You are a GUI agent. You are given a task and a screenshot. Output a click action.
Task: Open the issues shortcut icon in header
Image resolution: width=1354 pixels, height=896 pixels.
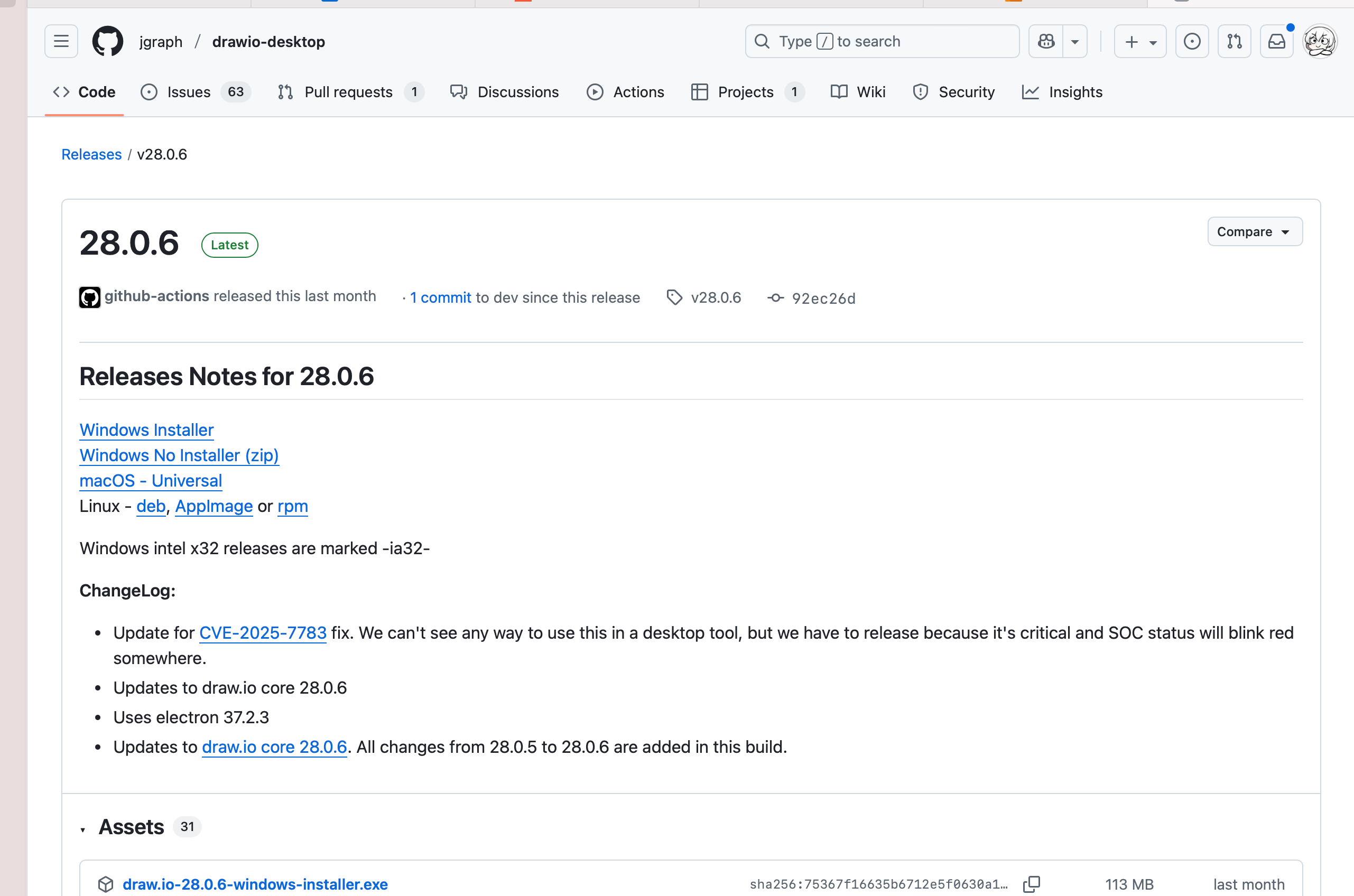pyautogui.click(x=1192, y=41)
